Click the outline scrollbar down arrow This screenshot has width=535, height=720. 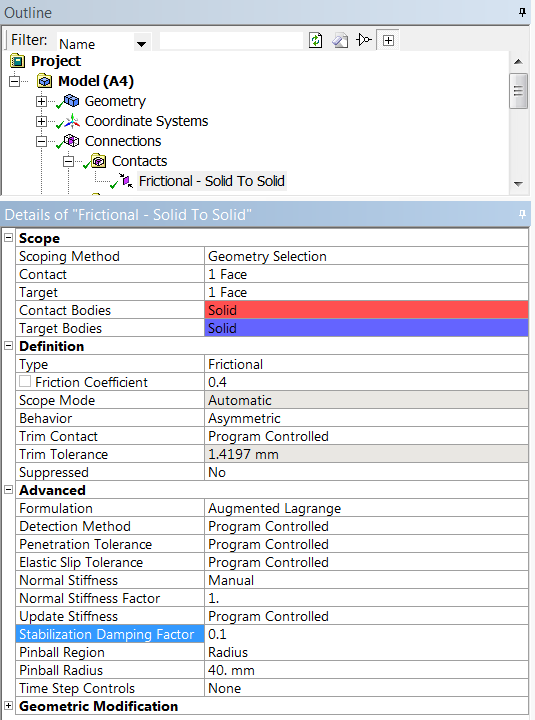click(x=518, y=184)
